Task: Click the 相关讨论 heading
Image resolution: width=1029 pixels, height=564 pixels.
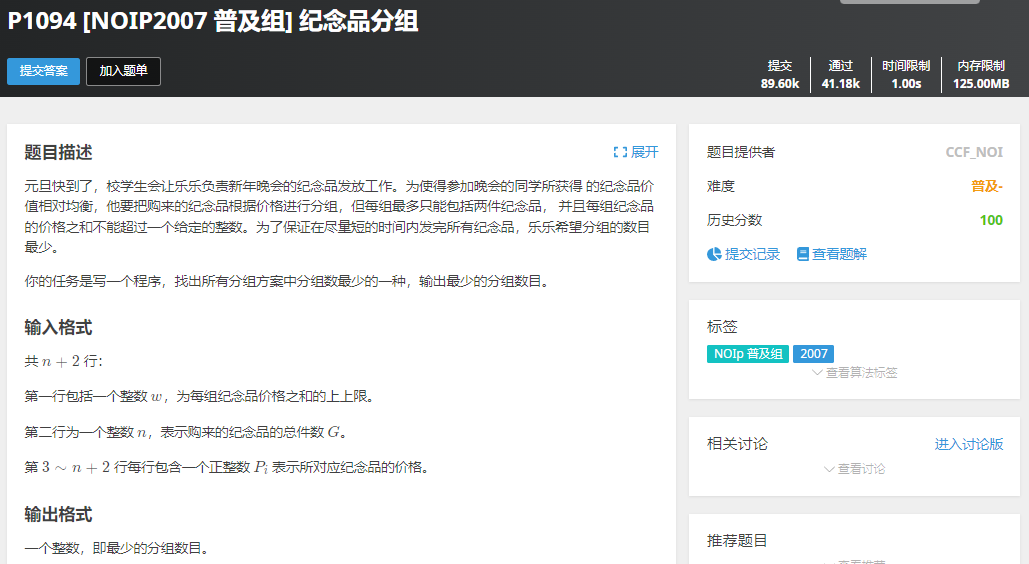Action: click(737, 445)
